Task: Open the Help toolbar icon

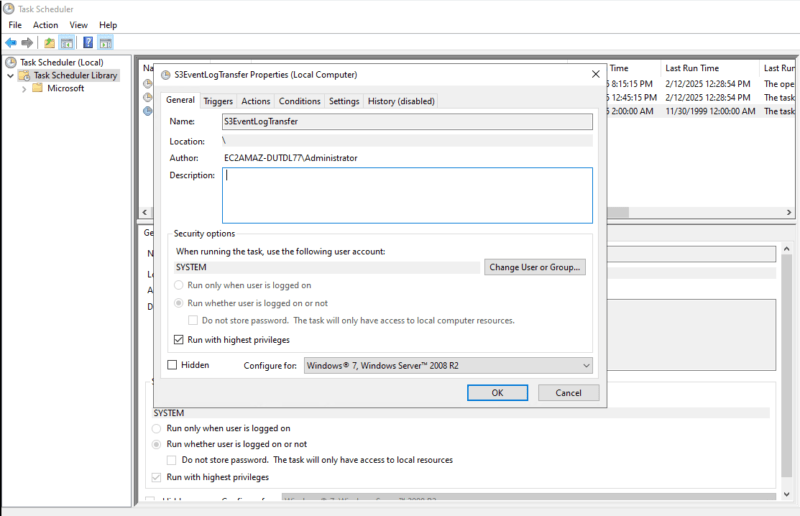Action: pos(88,43)
